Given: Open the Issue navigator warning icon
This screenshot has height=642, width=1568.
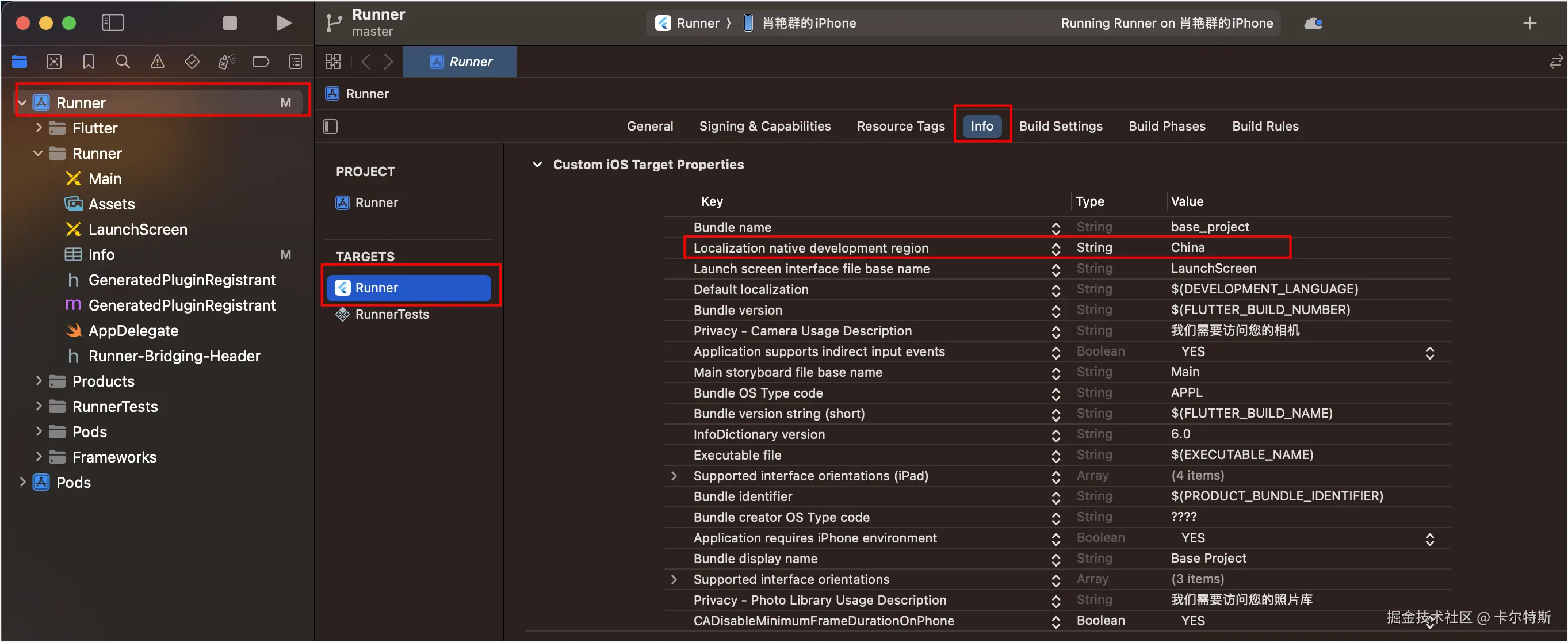Looking at the screenshot, I should click(x=158, y=62).
